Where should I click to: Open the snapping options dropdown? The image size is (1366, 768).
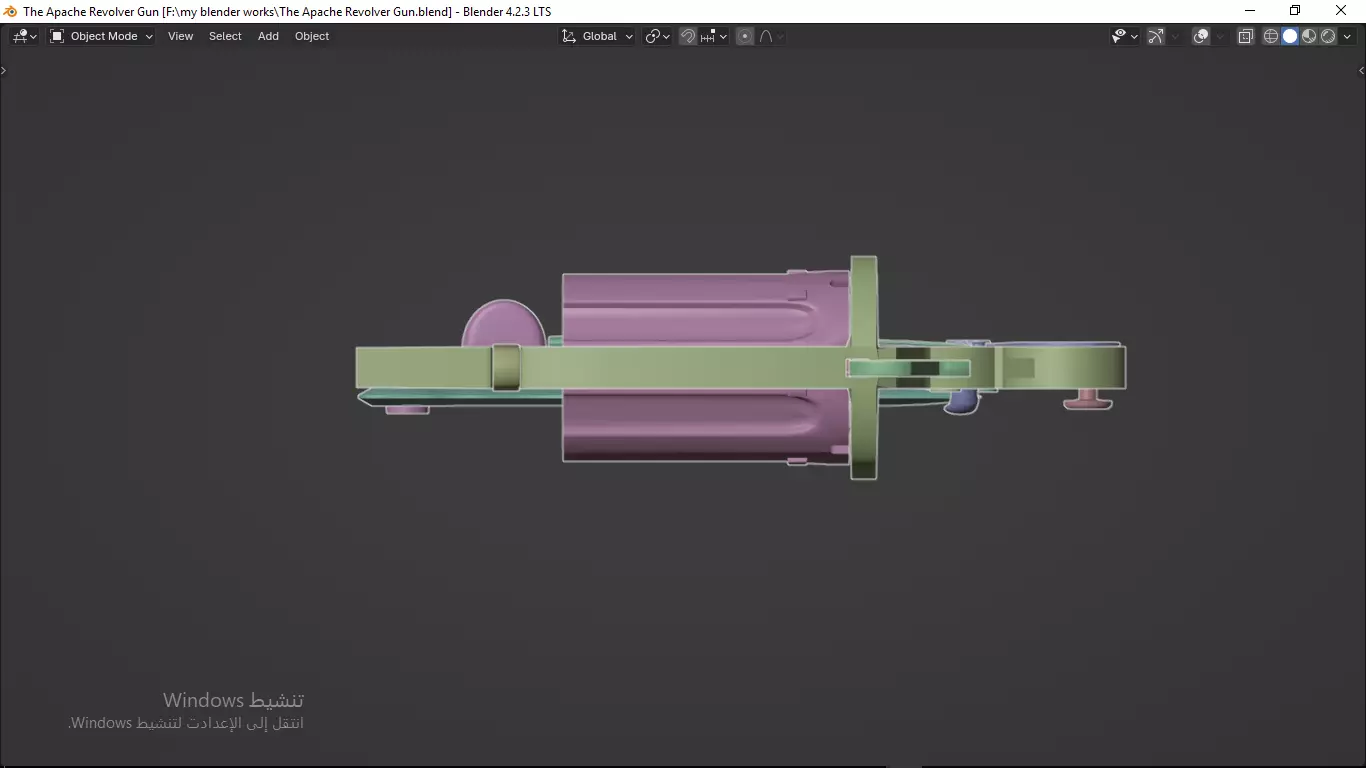(x=714, y=36)
